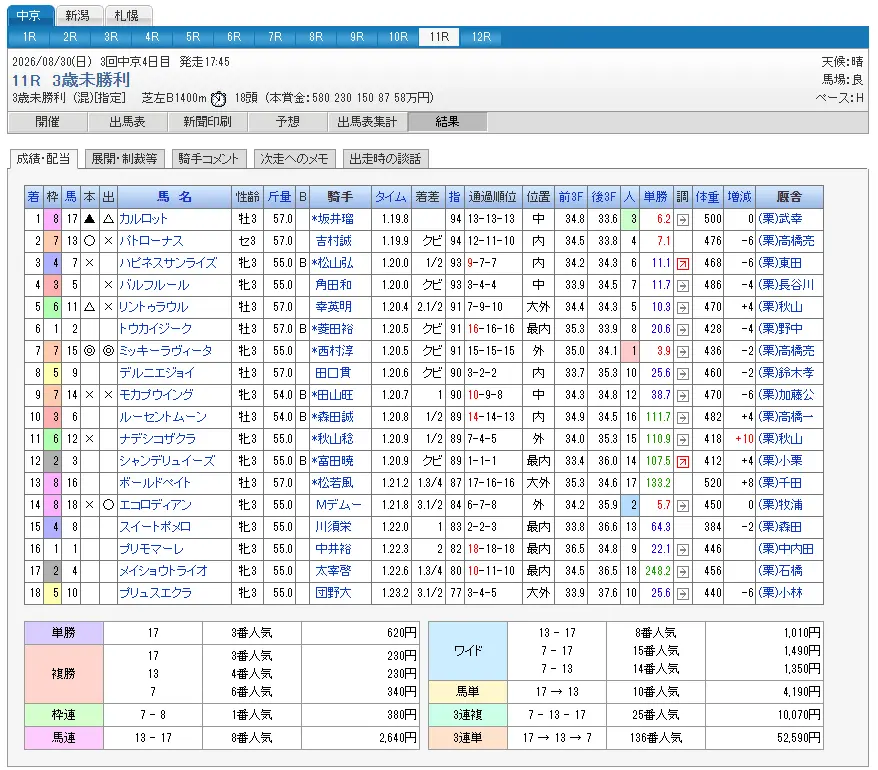This screenshot has height=770, width=878.
Task: Open red training icon in シャンデリュイーズ row
Action: pyautogui.click(x=683, y=462)
